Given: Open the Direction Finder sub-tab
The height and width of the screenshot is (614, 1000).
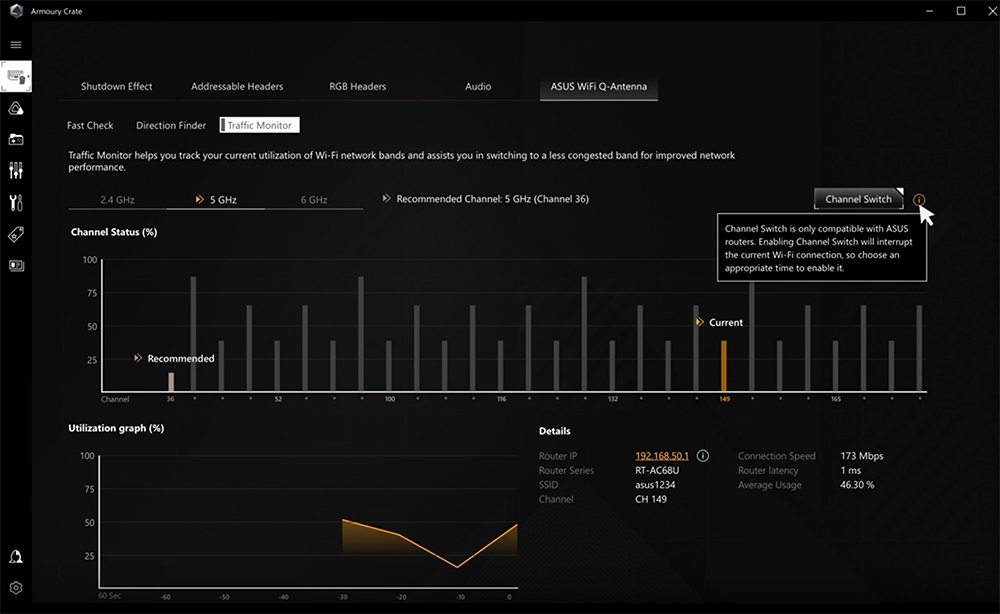Looking at the screenshot, I should click(171, 125).
